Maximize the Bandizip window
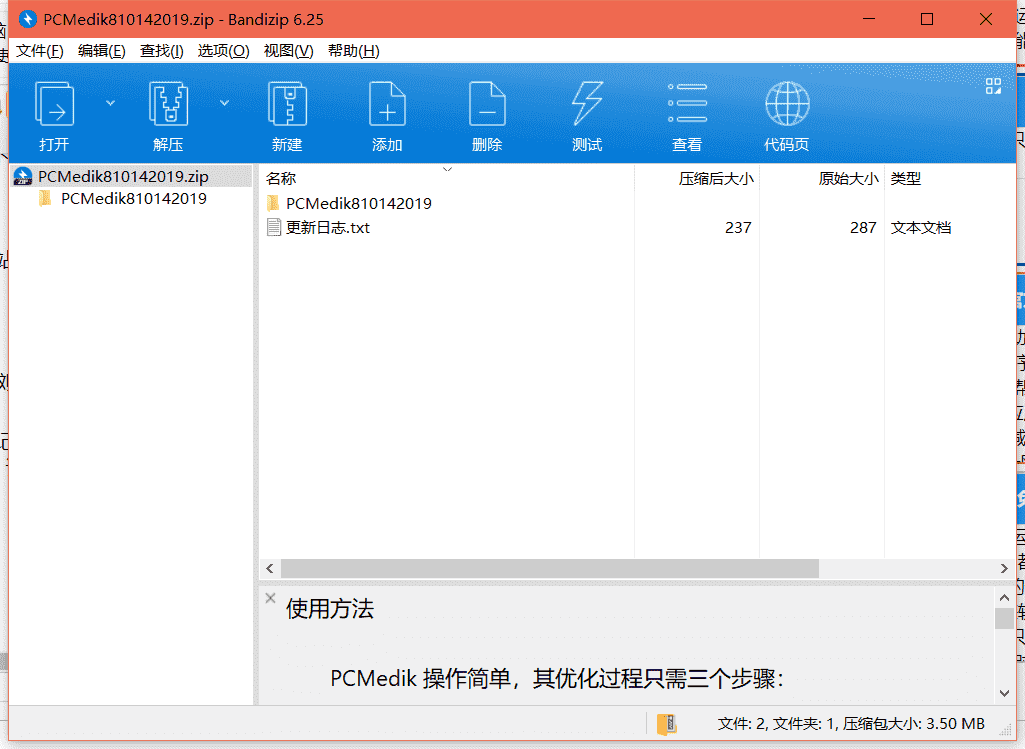This screenshot has width=1025, height=749. coord(927,19)
